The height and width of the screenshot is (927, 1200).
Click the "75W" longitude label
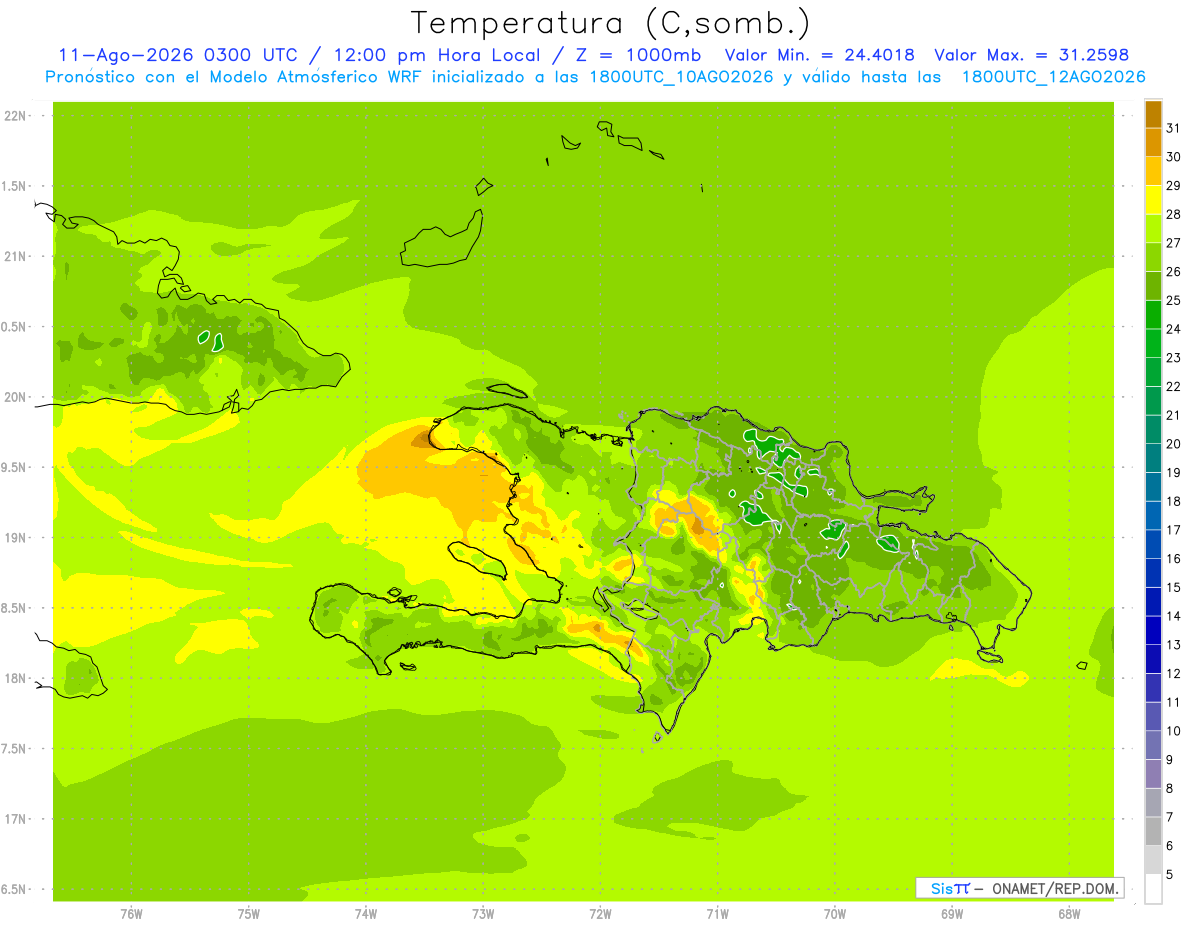click(x=249, y=913)
